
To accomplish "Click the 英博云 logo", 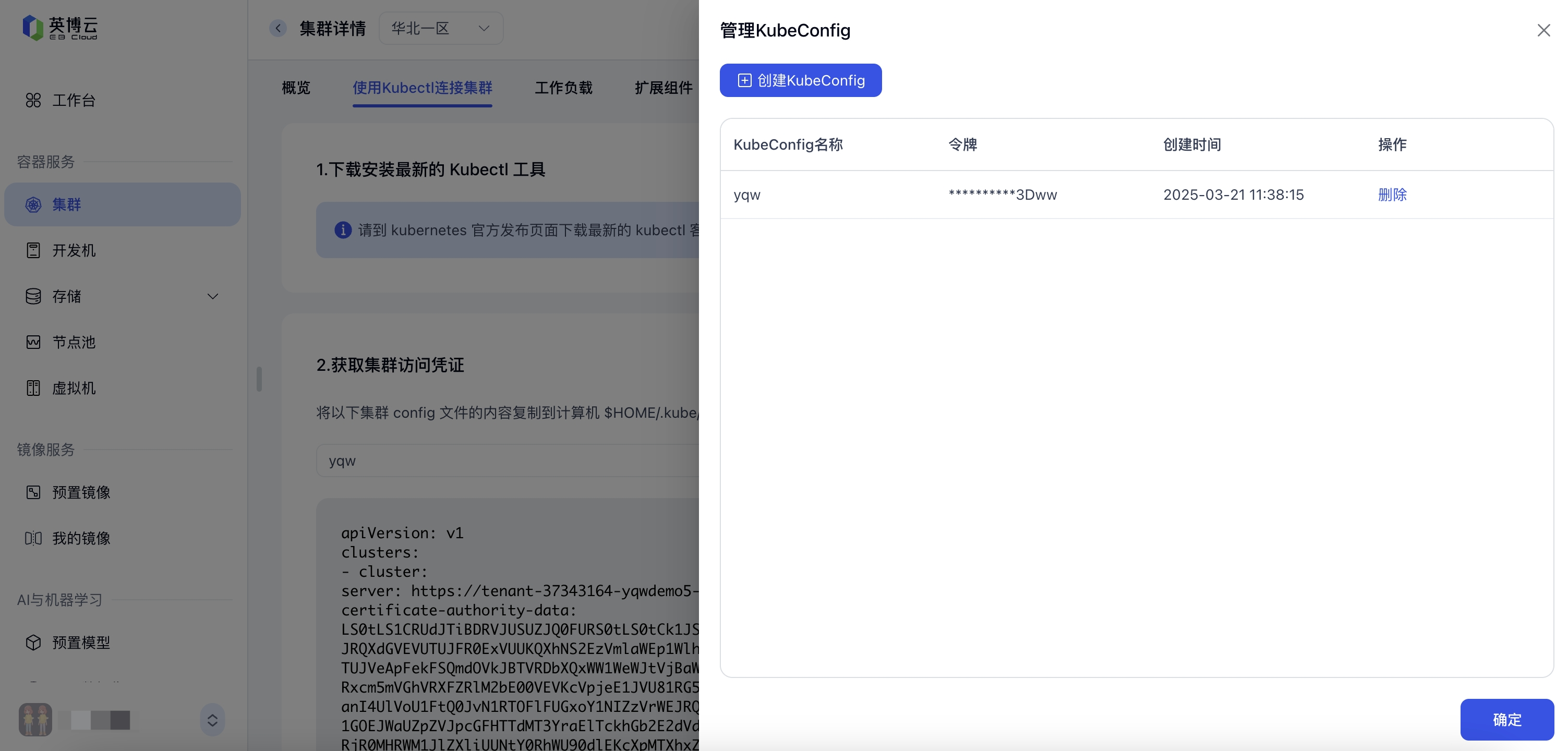I will 59,28.
